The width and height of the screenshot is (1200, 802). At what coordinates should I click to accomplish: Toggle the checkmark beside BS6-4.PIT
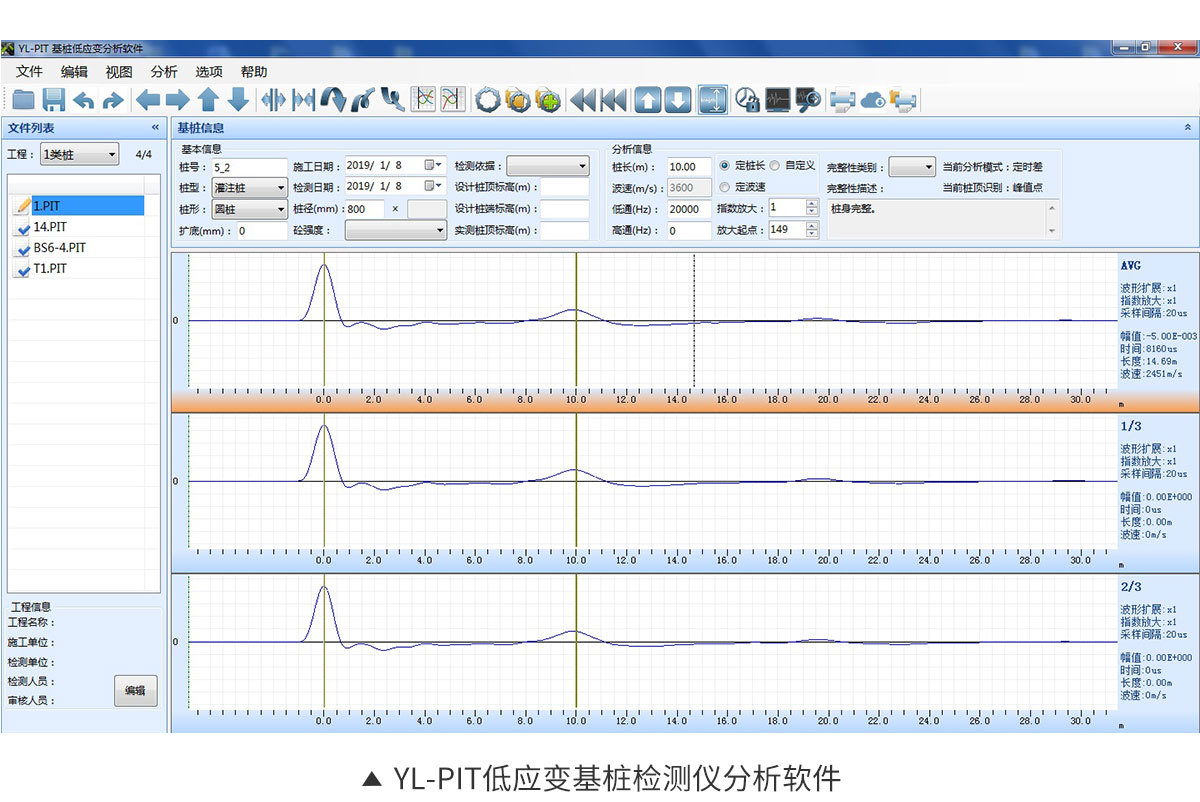[23, 248]
